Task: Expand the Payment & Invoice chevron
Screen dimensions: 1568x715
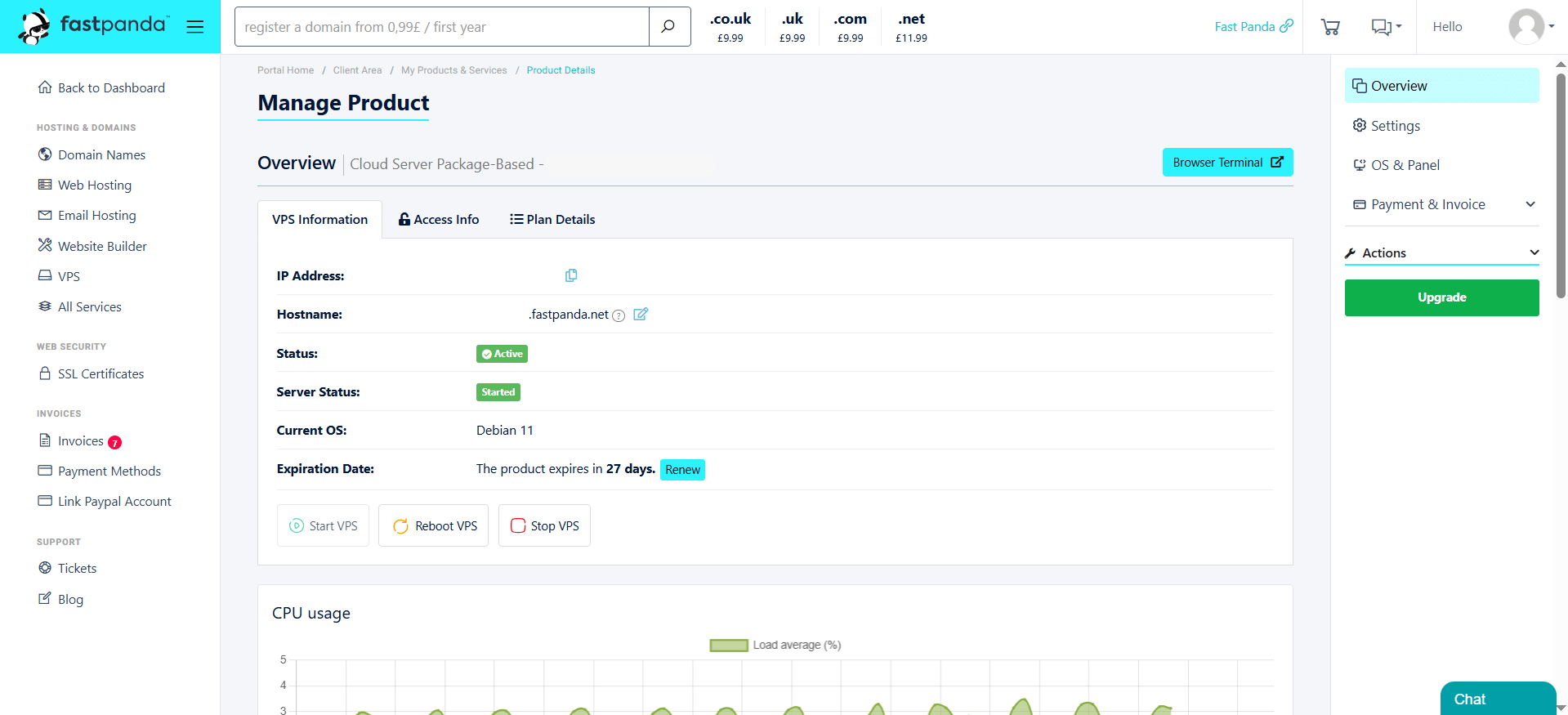Action: (1530, 204)
